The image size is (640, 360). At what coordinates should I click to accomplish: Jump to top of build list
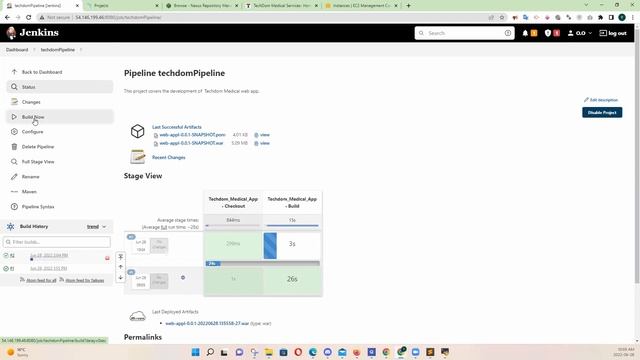point(120,257)
